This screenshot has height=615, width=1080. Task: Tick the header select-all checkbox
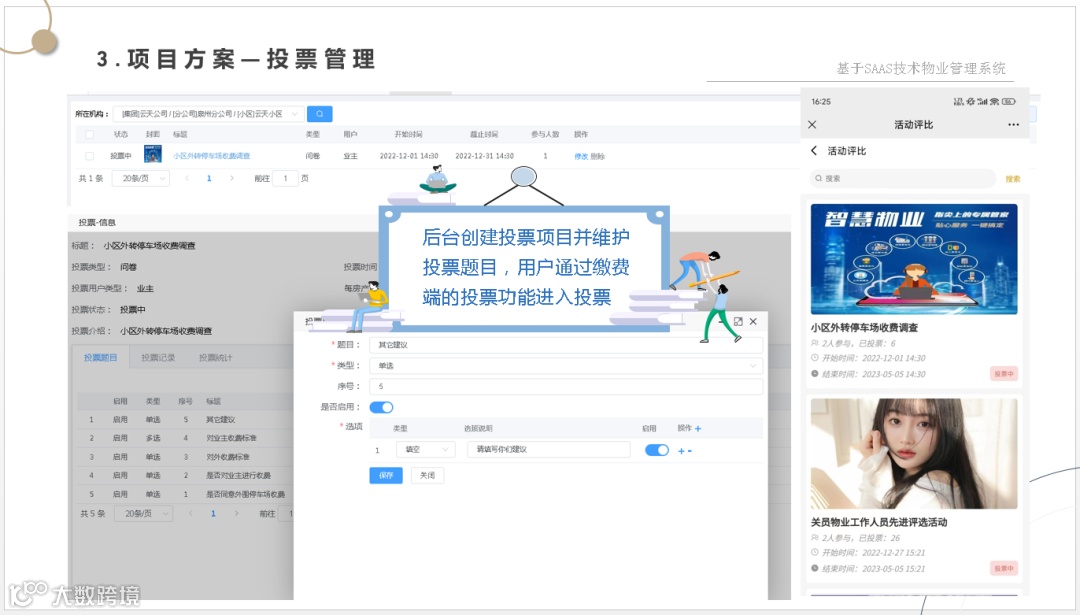89,134
